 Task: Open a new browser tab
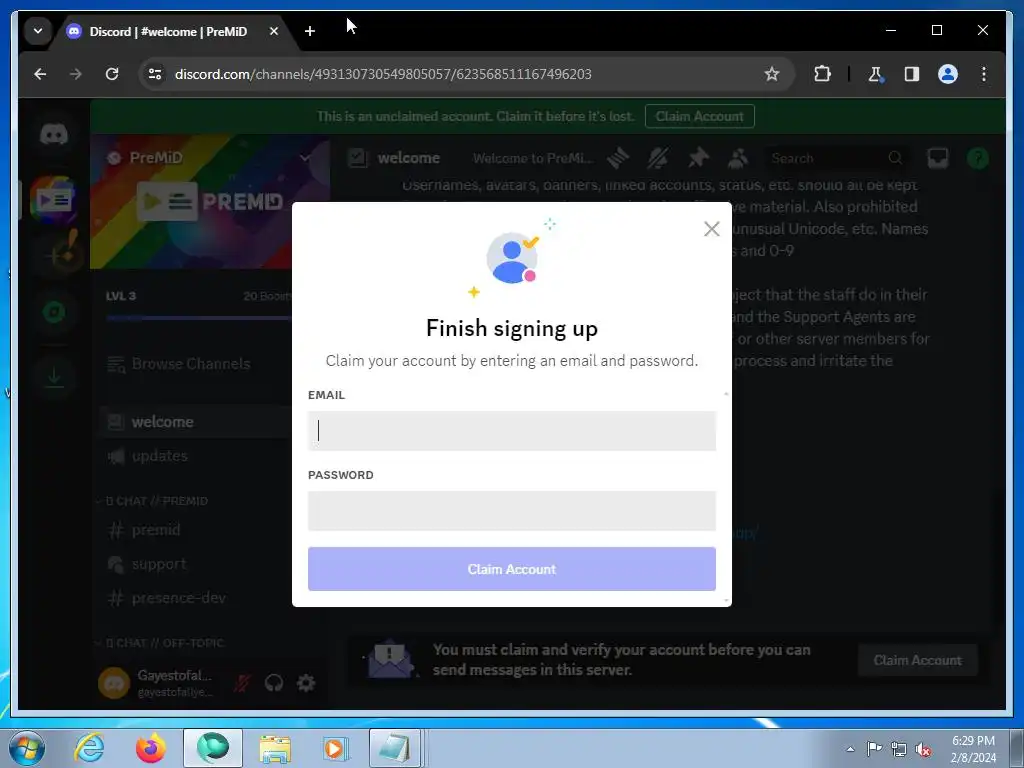click(310, 31)
